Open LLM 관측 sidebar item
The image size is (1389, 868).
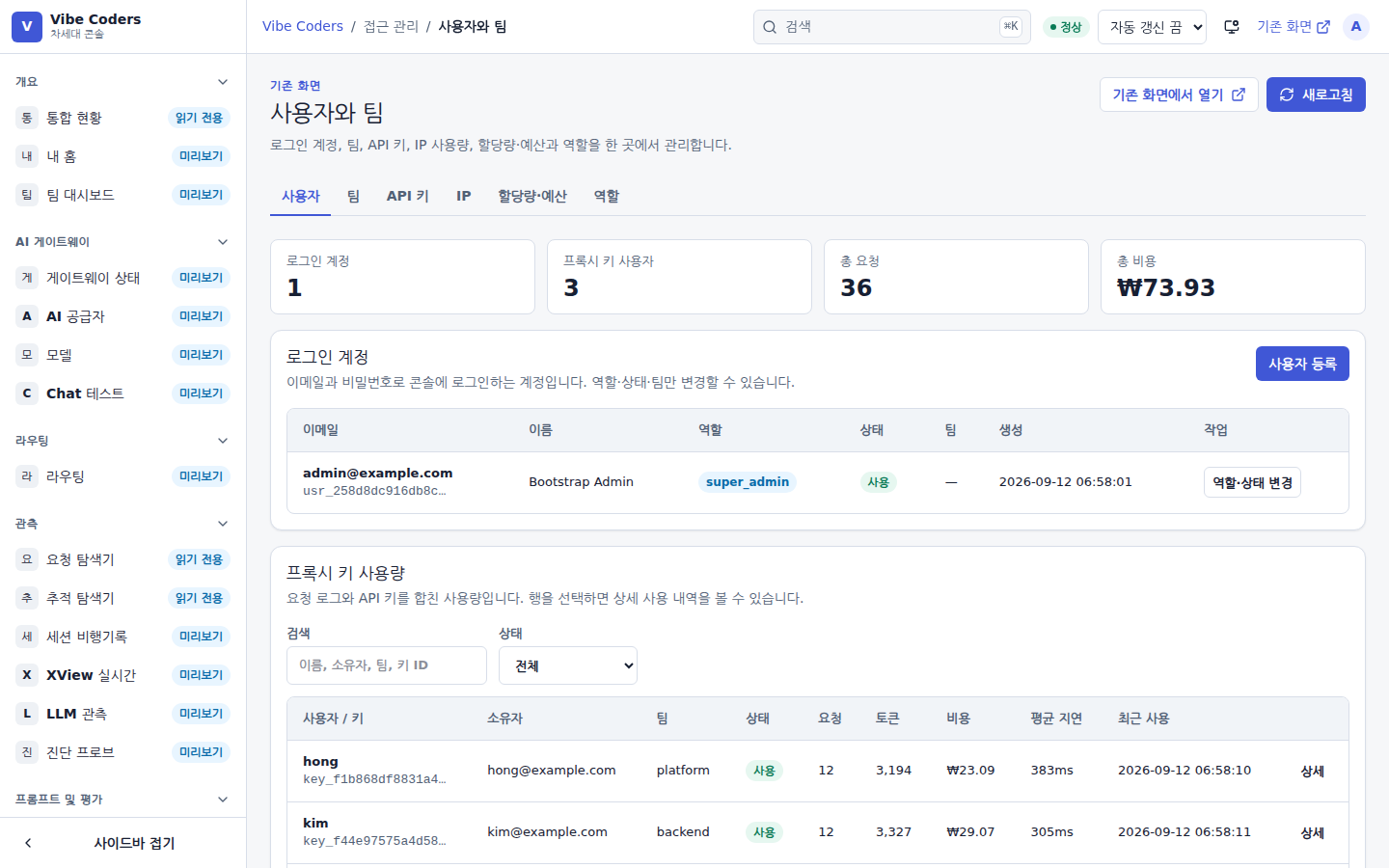pos(123,714)
